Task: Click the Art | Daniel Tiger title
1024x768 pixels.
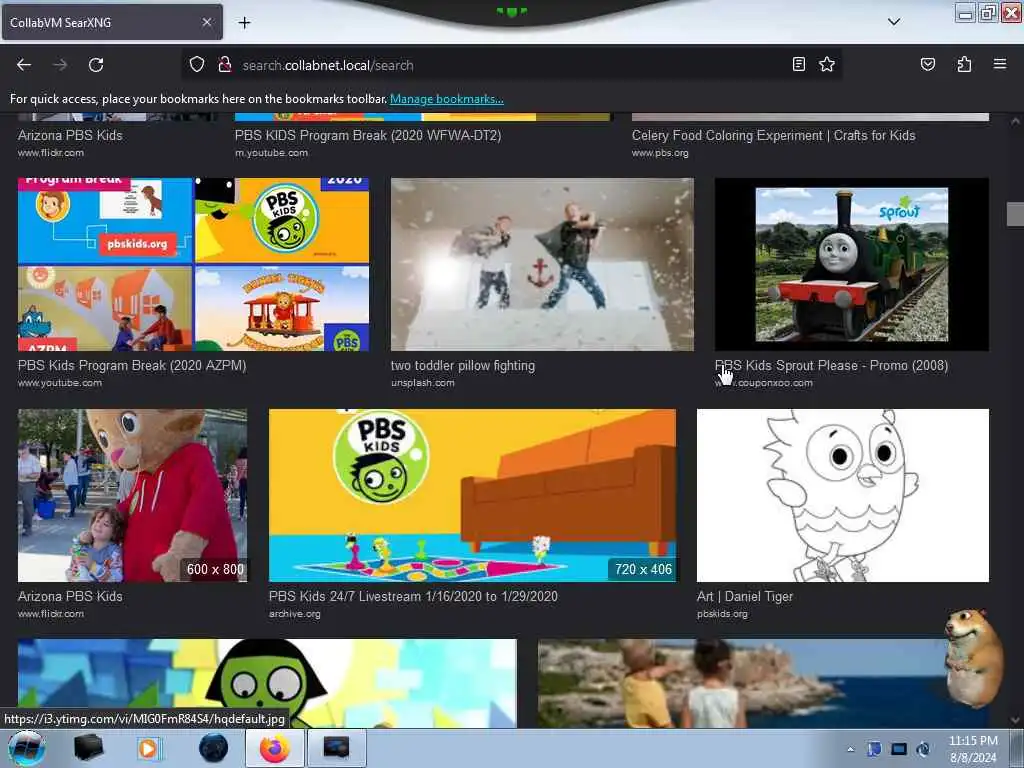Action: 744,596
